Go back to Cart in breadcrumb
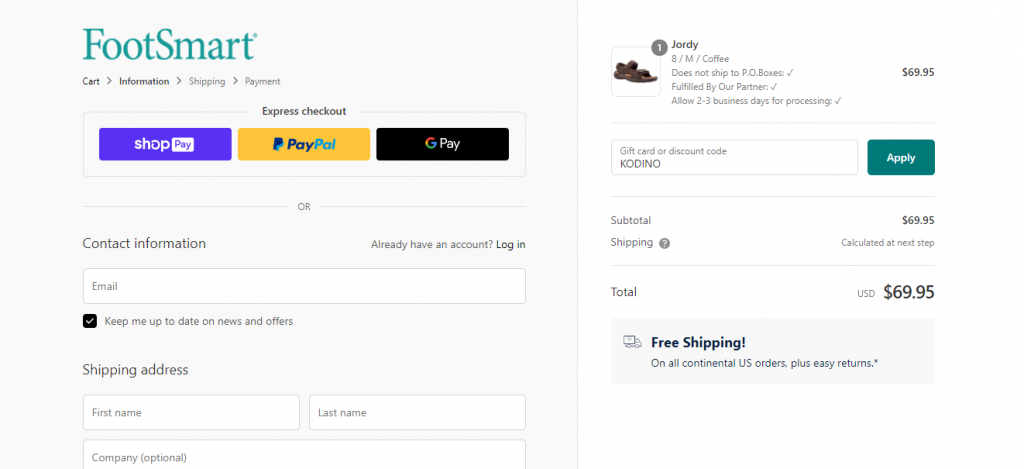This screenshot has width=1024, height=469. click(91, 82)
